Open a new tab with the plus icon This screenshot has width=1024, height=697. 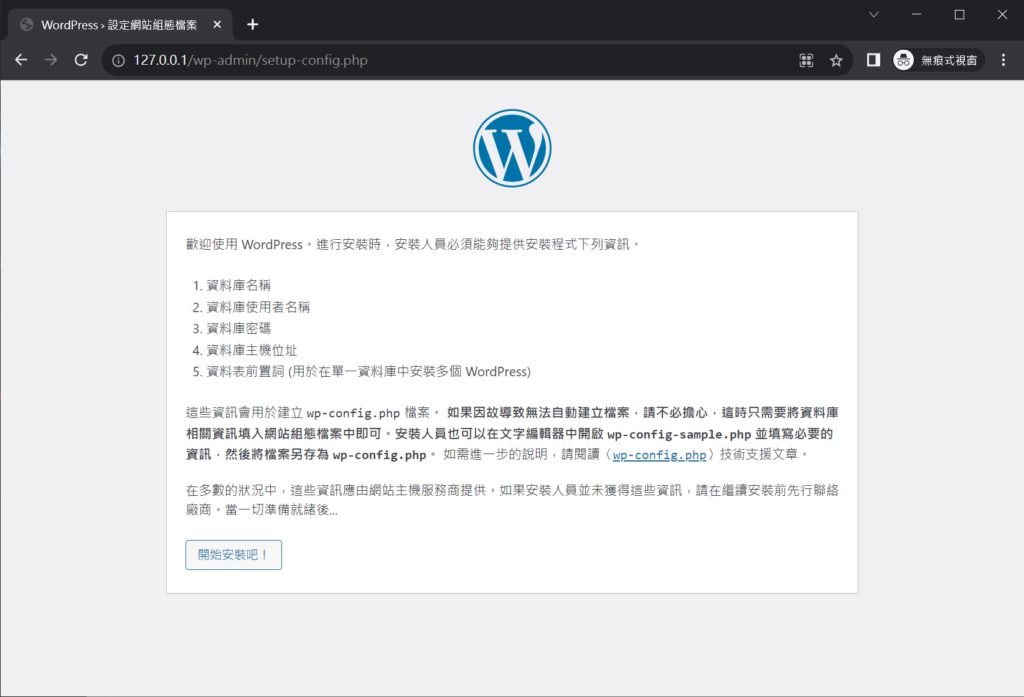click(x=253, y=25)
